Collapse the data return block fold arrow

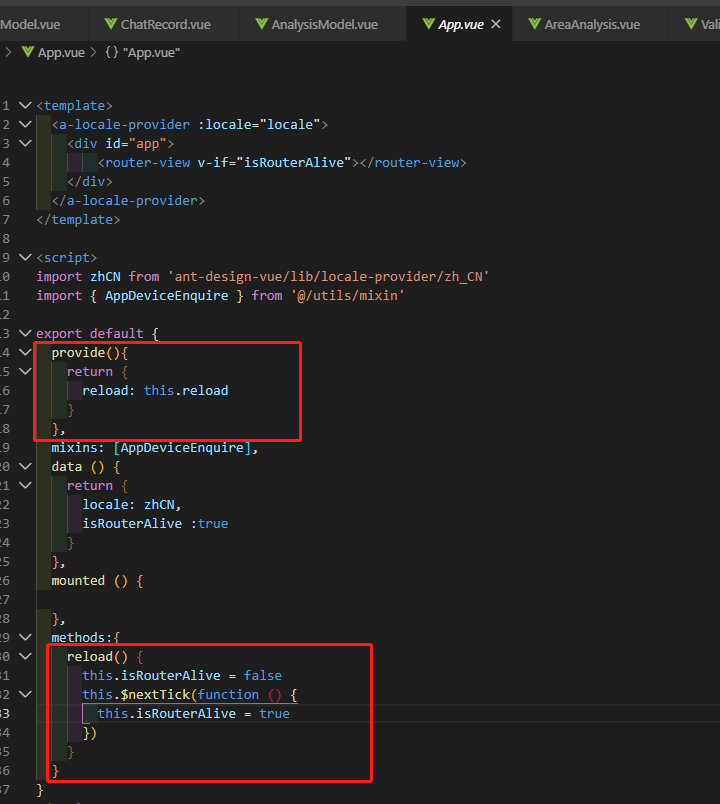pyautogui.click(x=25, y=485)
